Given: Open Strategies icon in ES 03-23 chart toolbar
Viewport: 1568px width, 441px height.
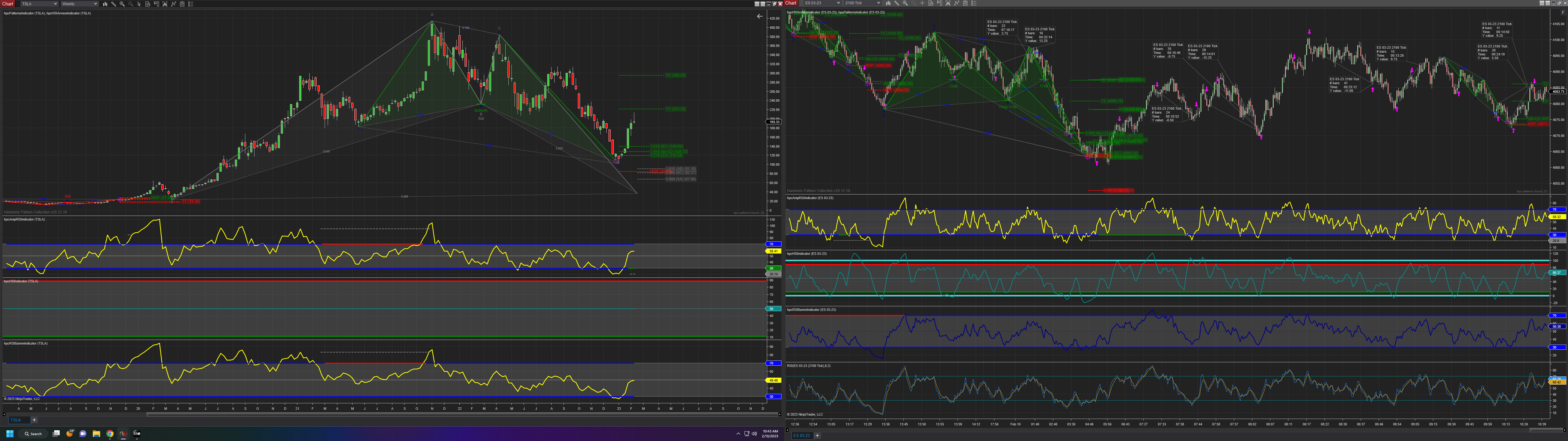Looking at the screenshot, I should coord(965,3).
